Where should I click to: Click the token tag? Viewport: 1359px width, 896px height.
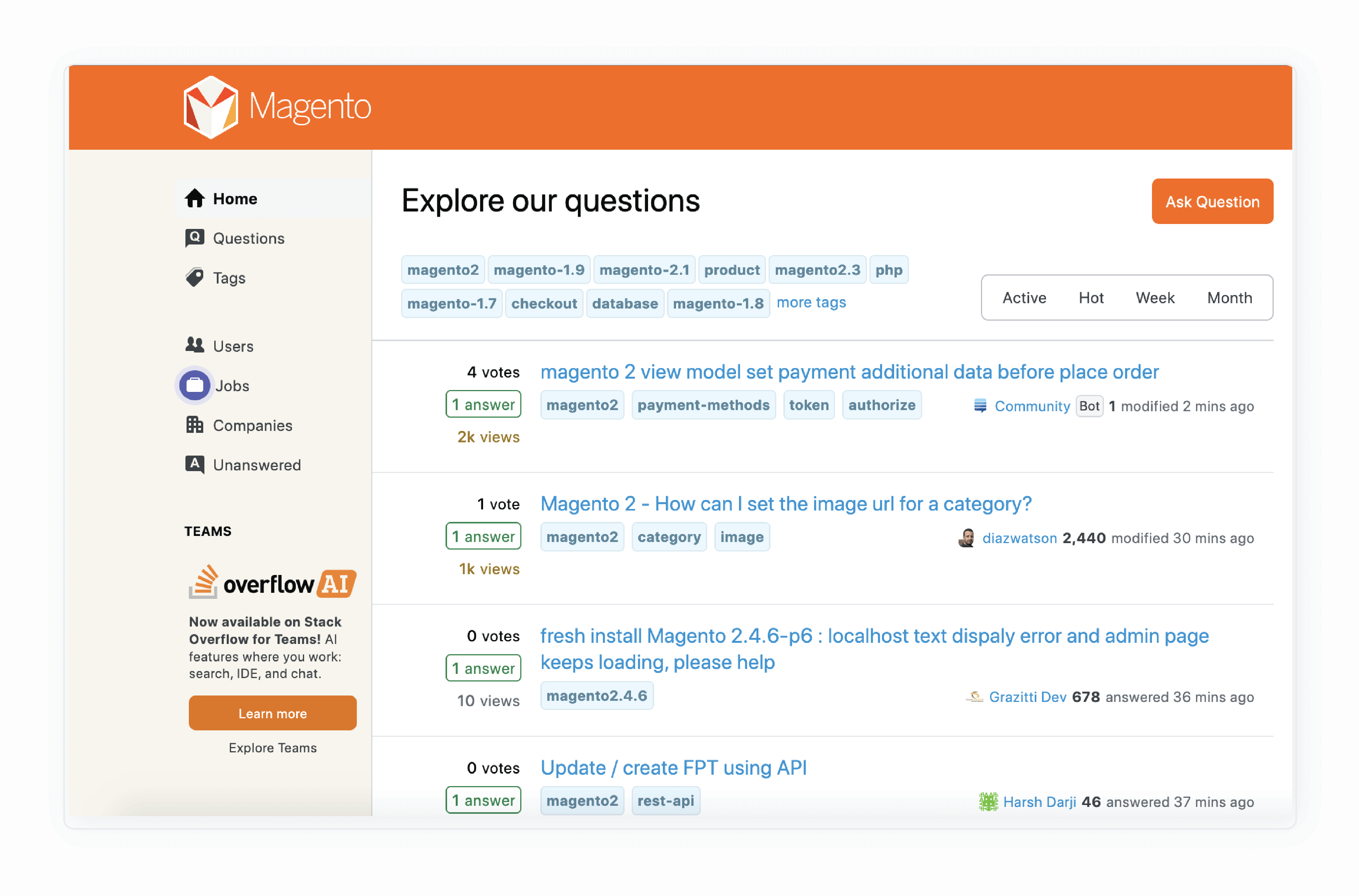click(x=808, y=405)
